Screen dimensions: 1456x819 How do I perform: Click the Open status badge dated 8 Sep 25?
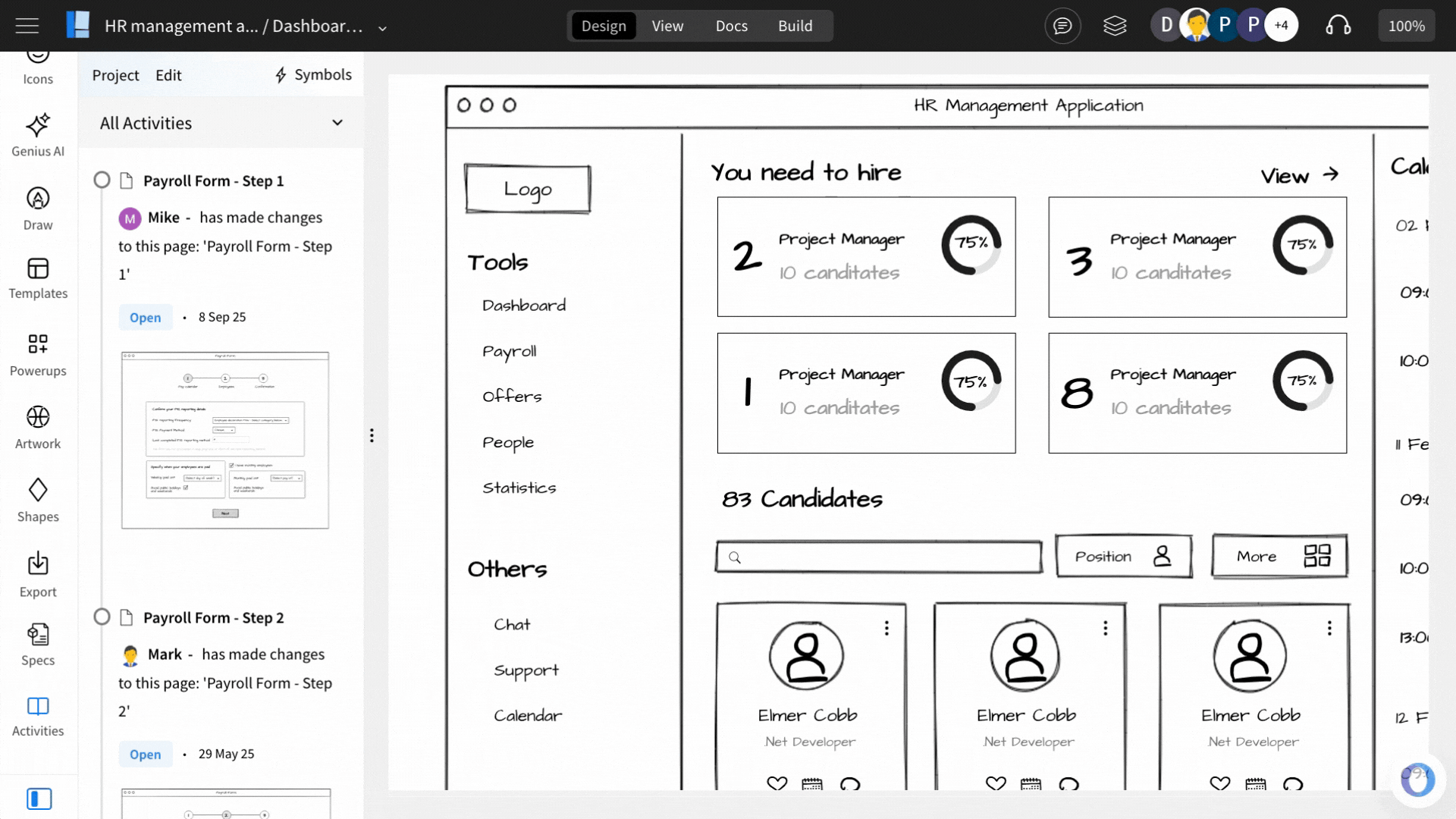(x=145, y=317)
